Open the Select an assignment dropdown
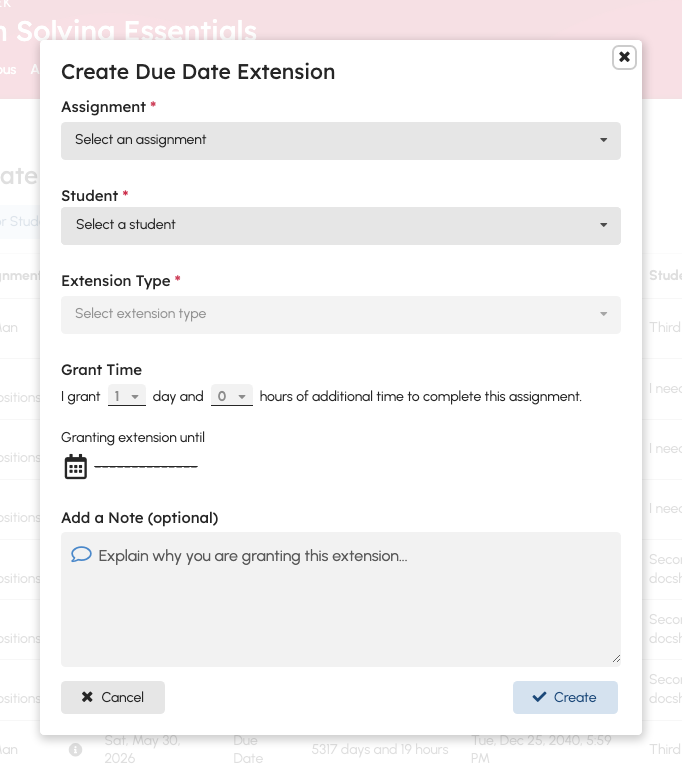Image resolution: width=682 pixels, height=775 pixels. pyautogui.click(x=341, y=140)
